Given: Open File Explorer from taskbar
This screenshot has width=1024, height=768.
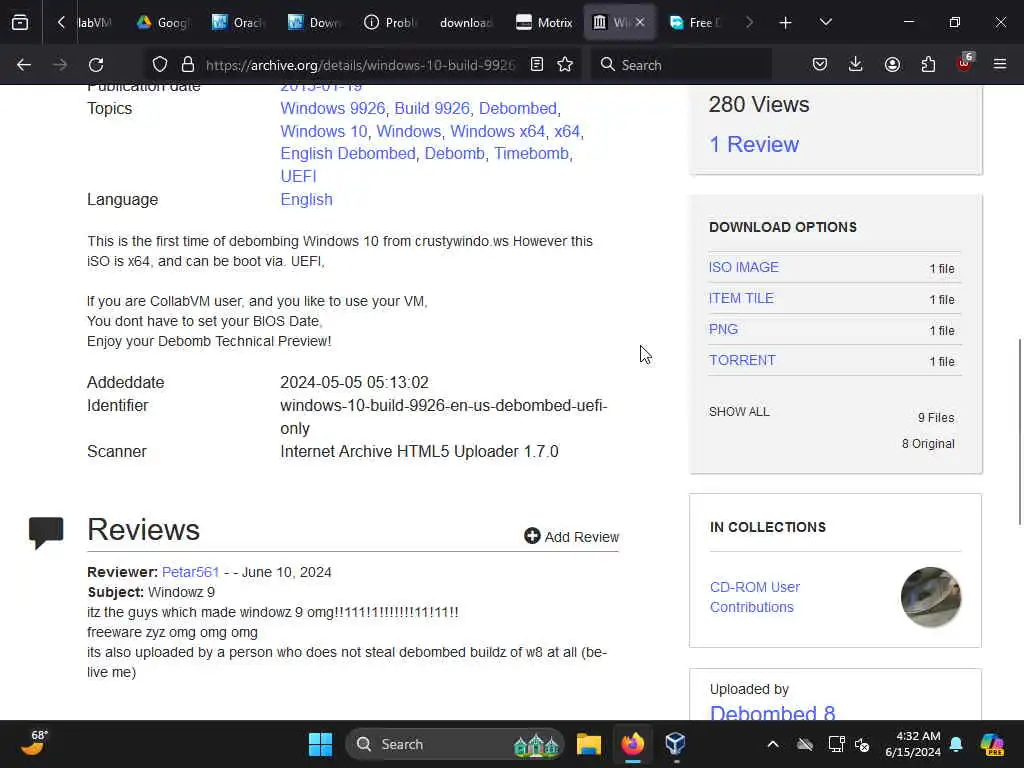Looking at the screenshot, I should pyautogui.click(x=588, y=744).
